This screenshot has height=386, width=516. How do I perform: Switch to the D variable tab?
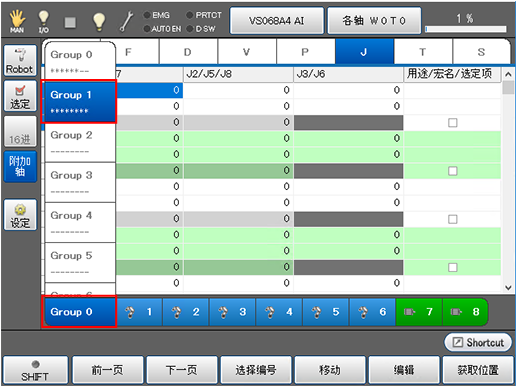tap(189, 52)
